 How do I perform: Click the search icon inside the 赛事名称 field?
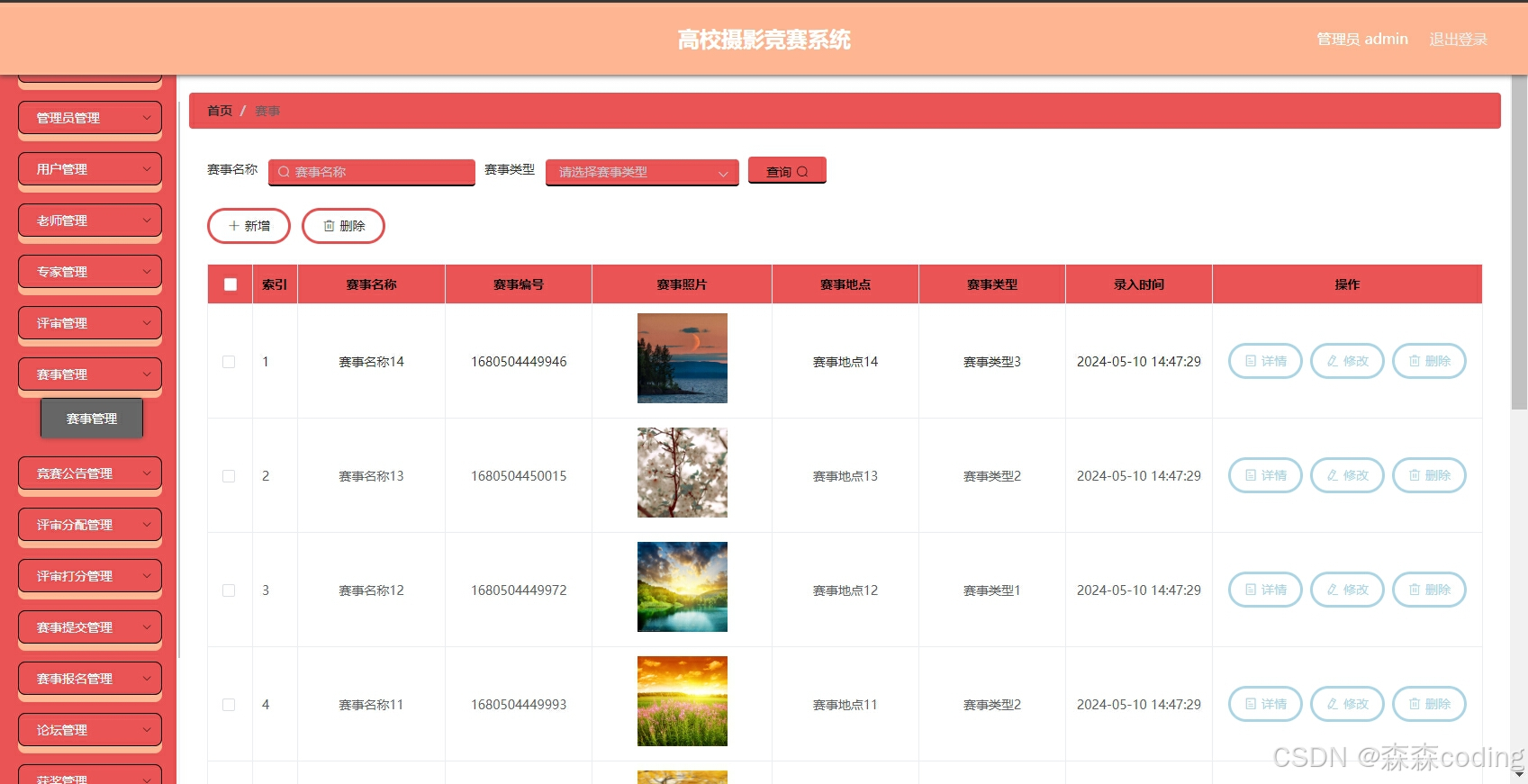point(284,172)
